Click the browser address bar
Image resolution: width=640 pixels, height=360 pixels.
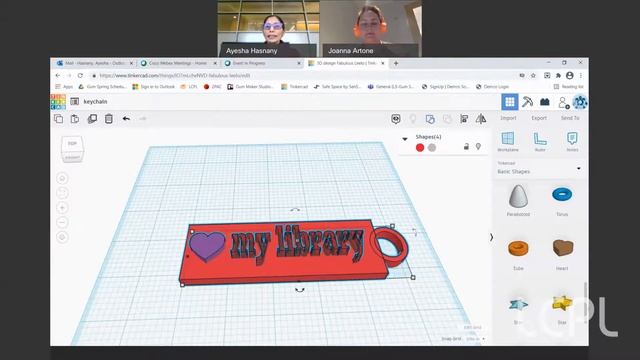(302, 76)
